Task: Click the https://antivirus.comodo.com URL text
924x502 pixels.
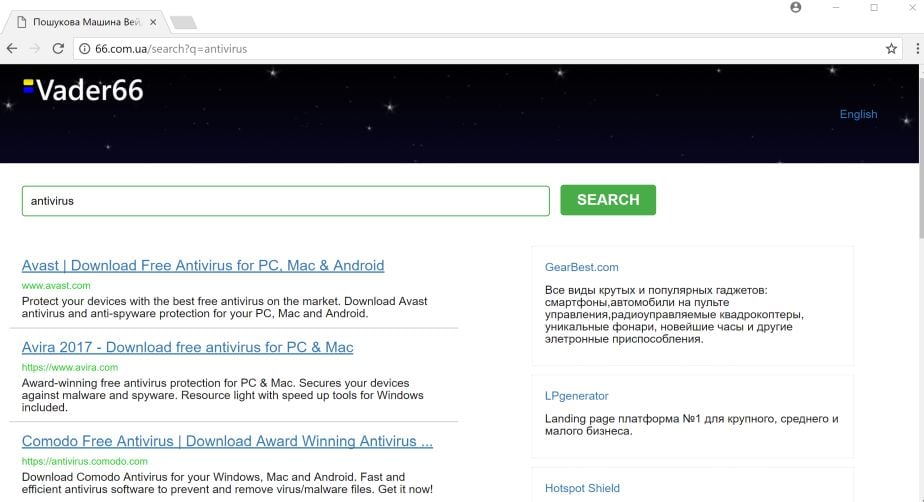Action: pyautogui.click(x=85, y=461)
